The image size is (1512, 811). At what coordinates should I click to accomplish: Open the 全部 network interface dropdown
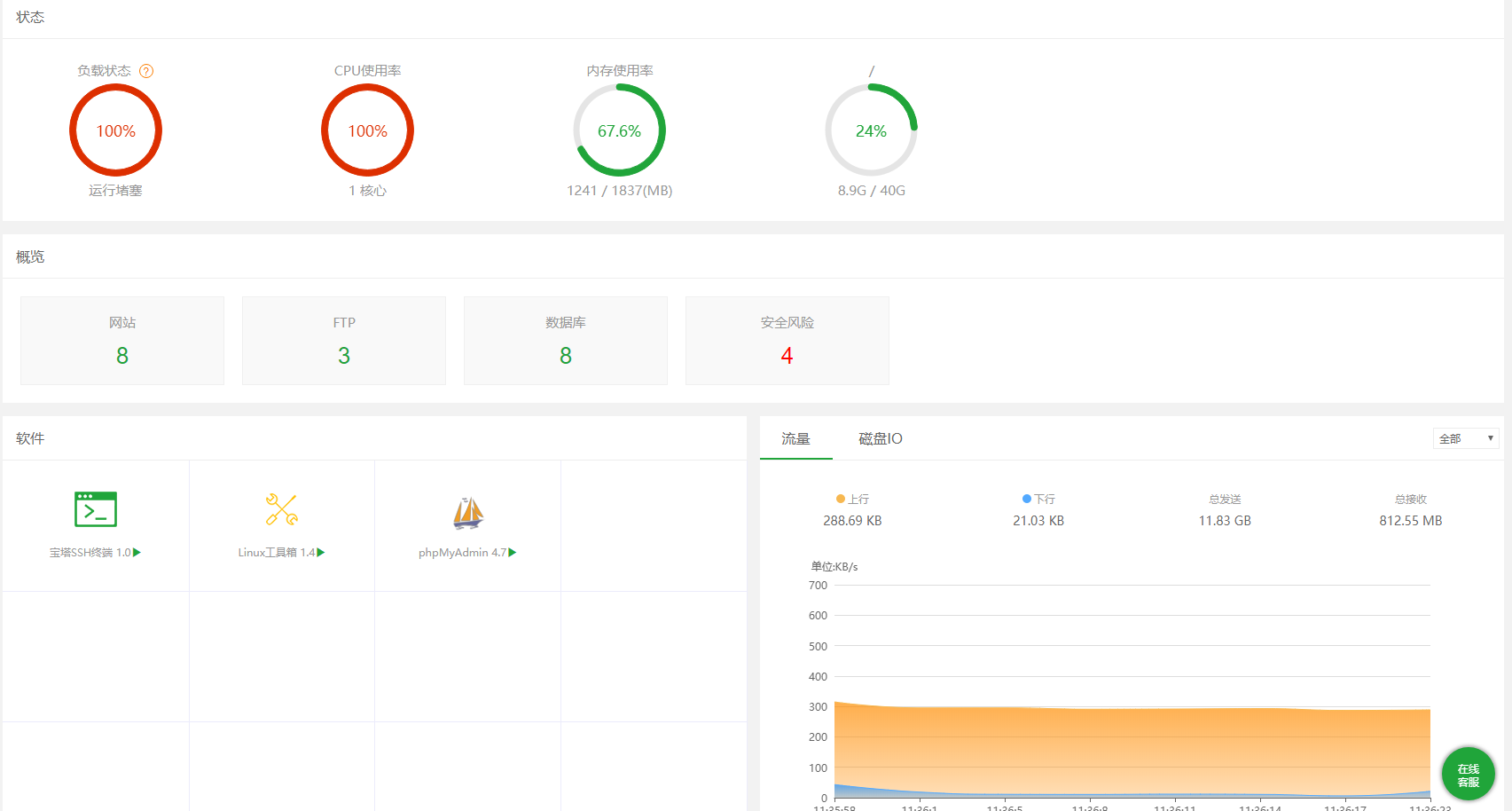1465,438
